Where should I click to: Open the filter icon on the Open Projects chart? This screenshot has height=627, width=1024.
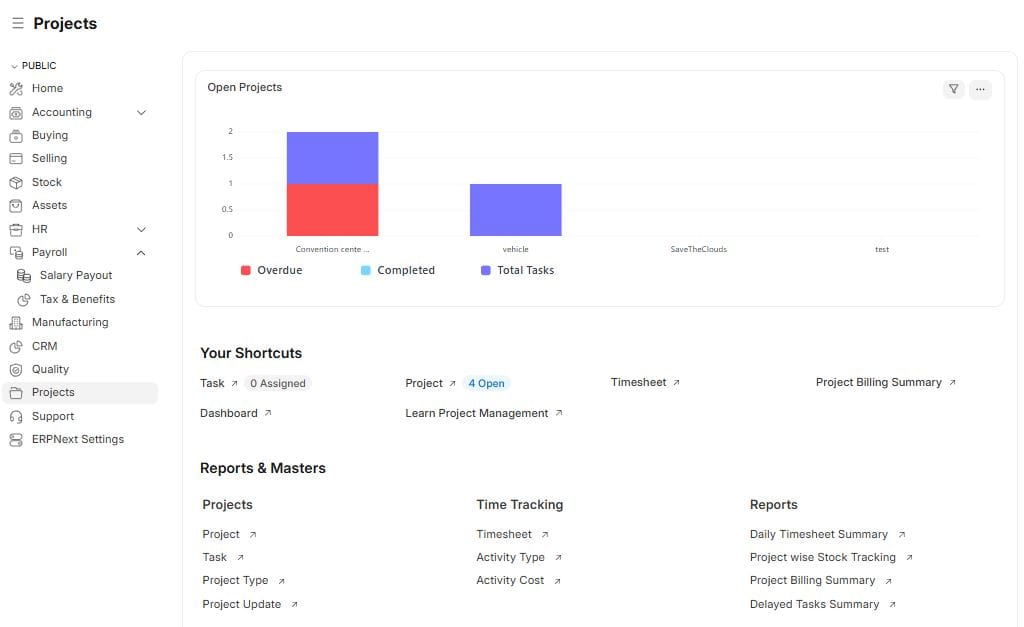click(952, 89)
